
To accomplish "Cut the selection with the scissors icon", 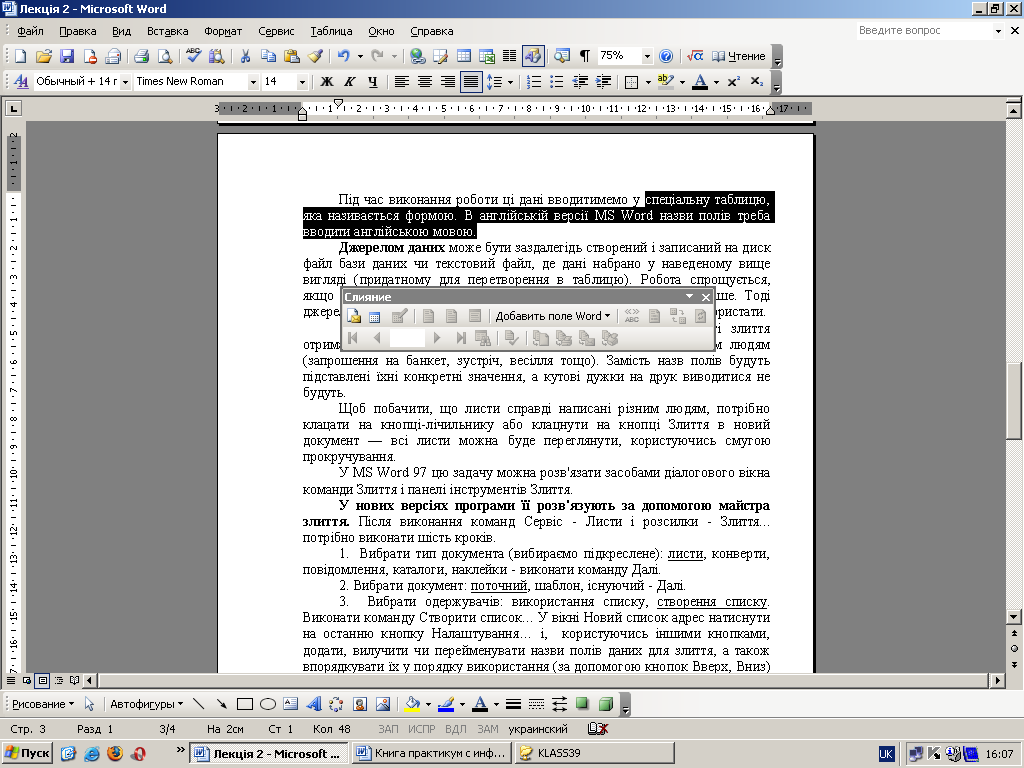I will click(245, 56).
